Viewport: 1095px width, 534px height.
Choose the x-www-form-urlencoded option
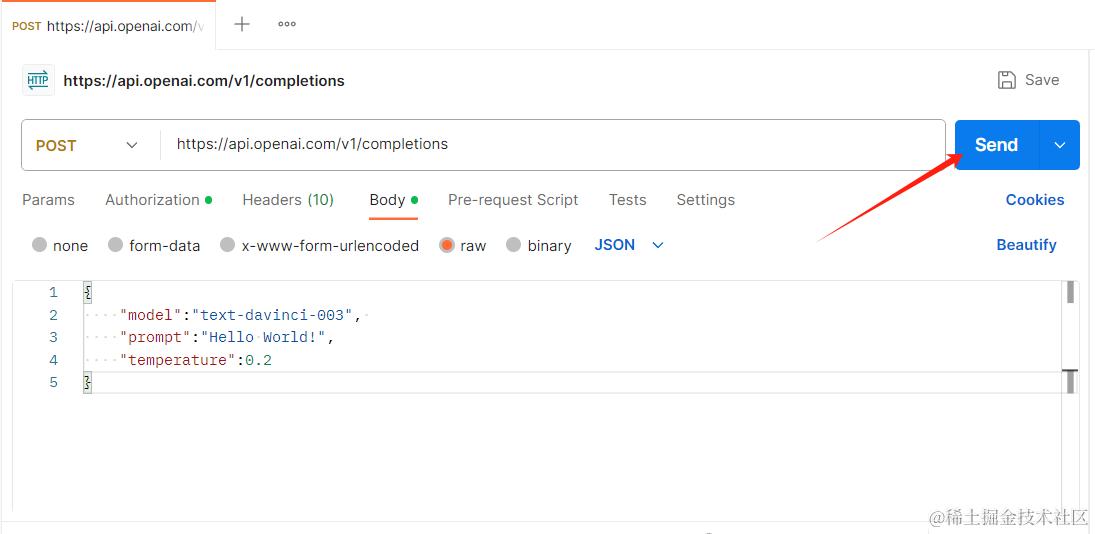click(319, 246)
